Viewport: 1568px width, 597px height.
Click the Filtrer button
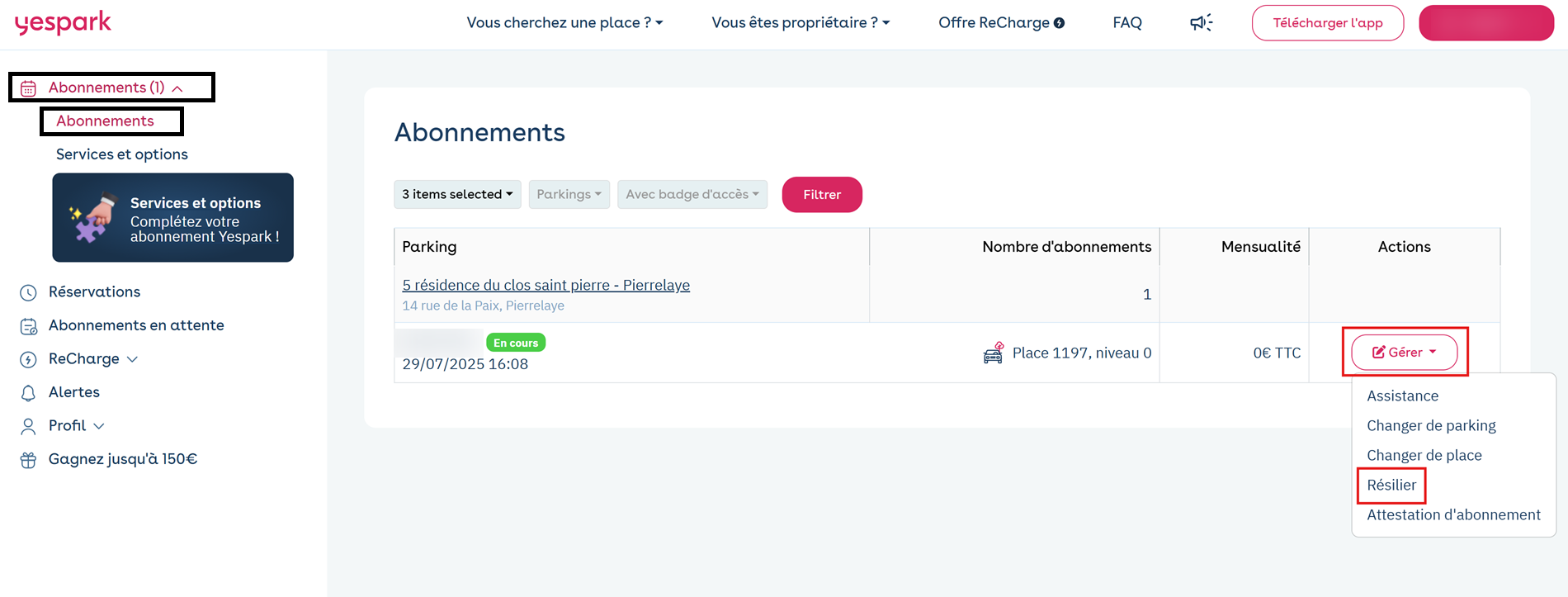[822, 194]
